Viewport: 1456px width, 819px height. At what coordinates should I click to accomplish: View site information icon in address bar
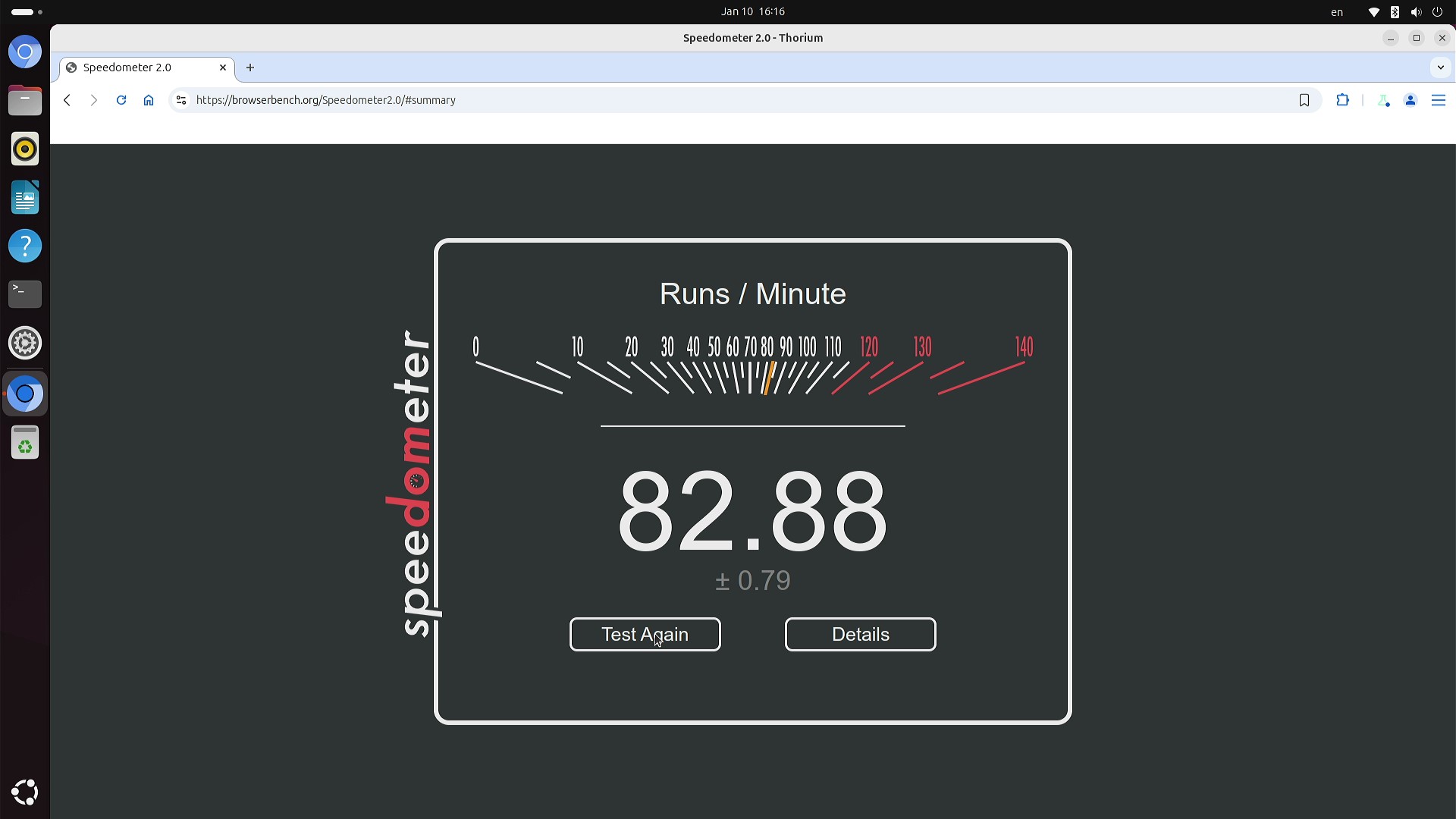coord(180,100)
